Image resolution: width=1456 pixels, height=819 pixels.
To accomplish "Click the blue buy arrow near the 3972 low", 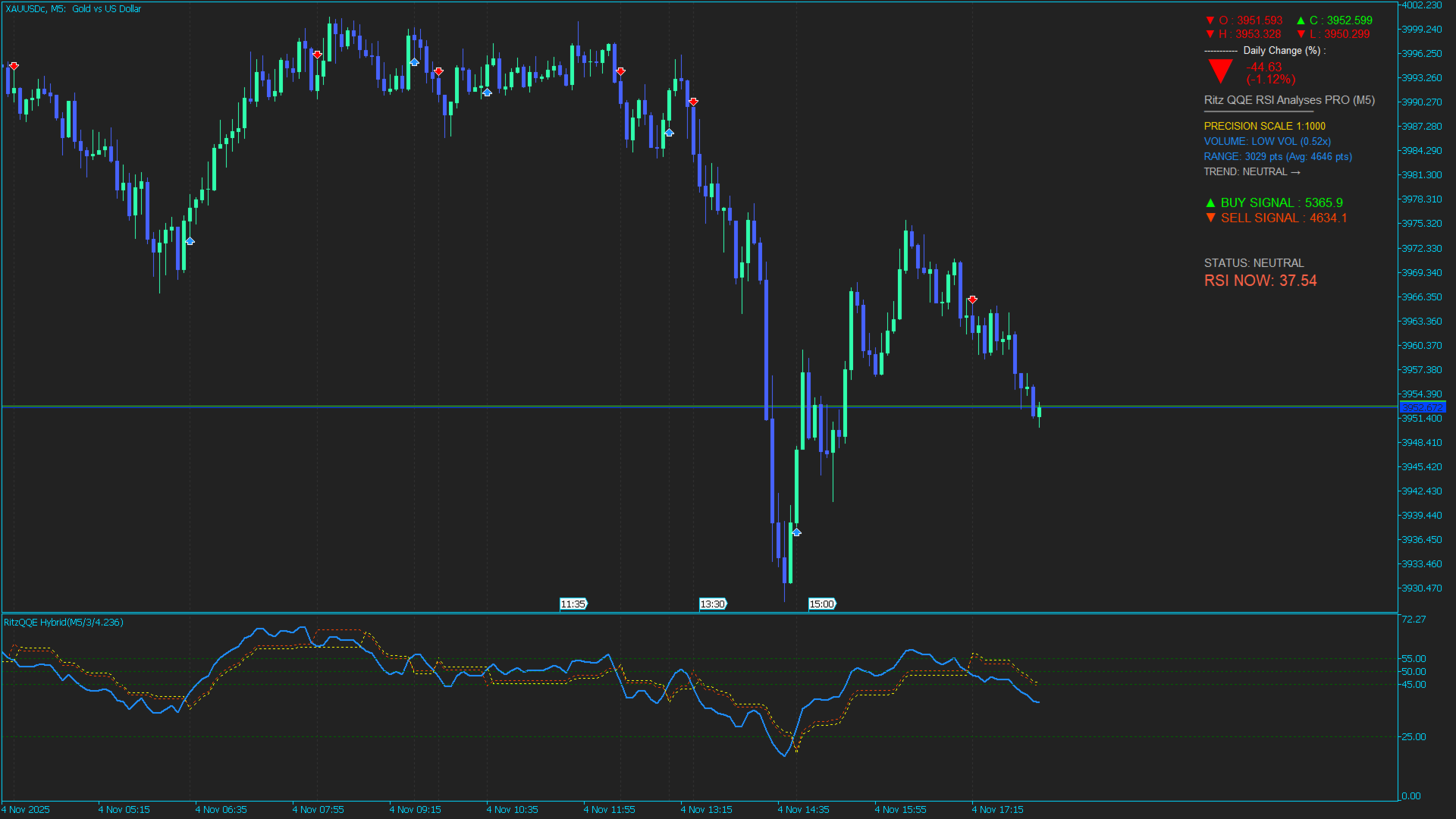I will pyautogui.click(x=190, y=241).
